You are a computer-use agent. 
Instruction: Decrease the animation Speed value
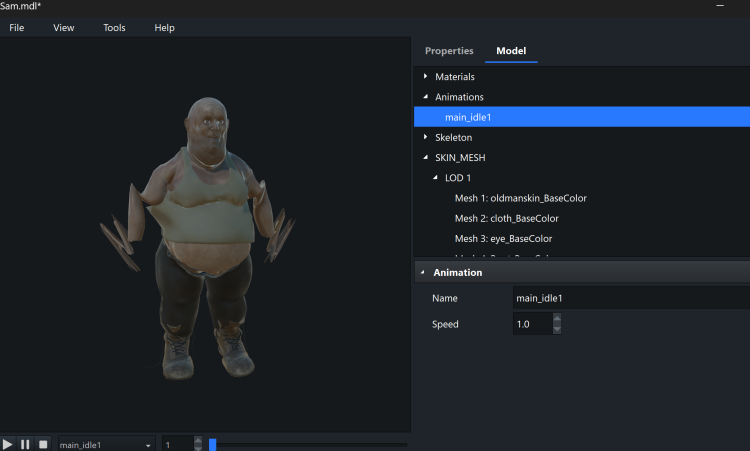[x=557, y=329]
